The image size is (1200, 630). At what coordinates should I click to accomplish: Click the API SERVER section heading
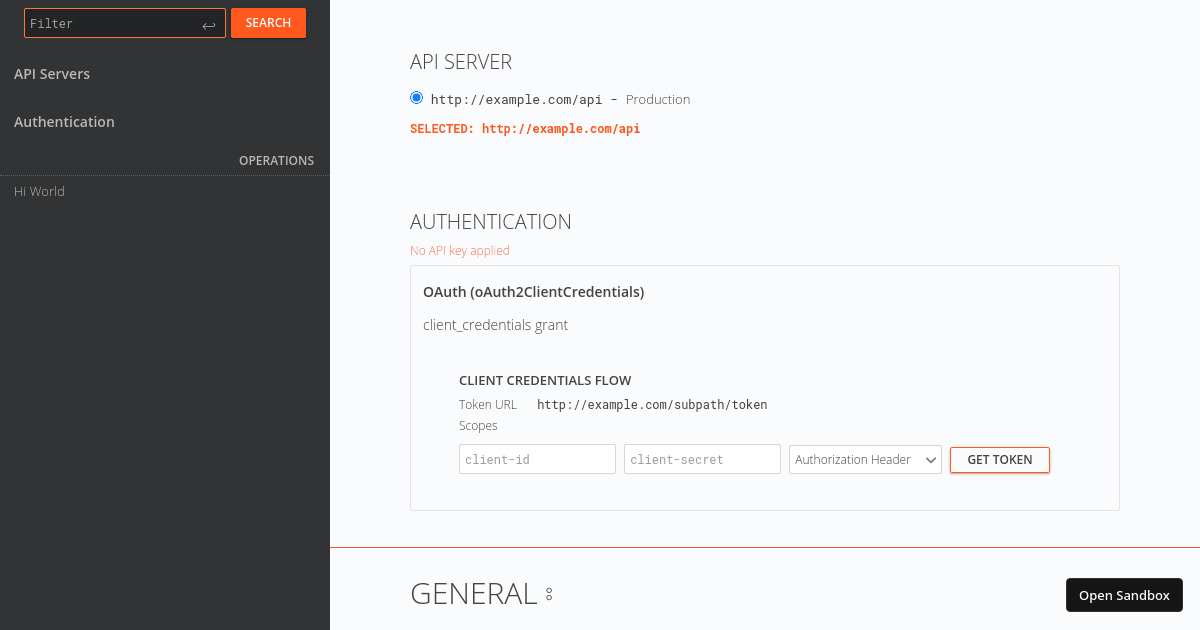point(461,61)
